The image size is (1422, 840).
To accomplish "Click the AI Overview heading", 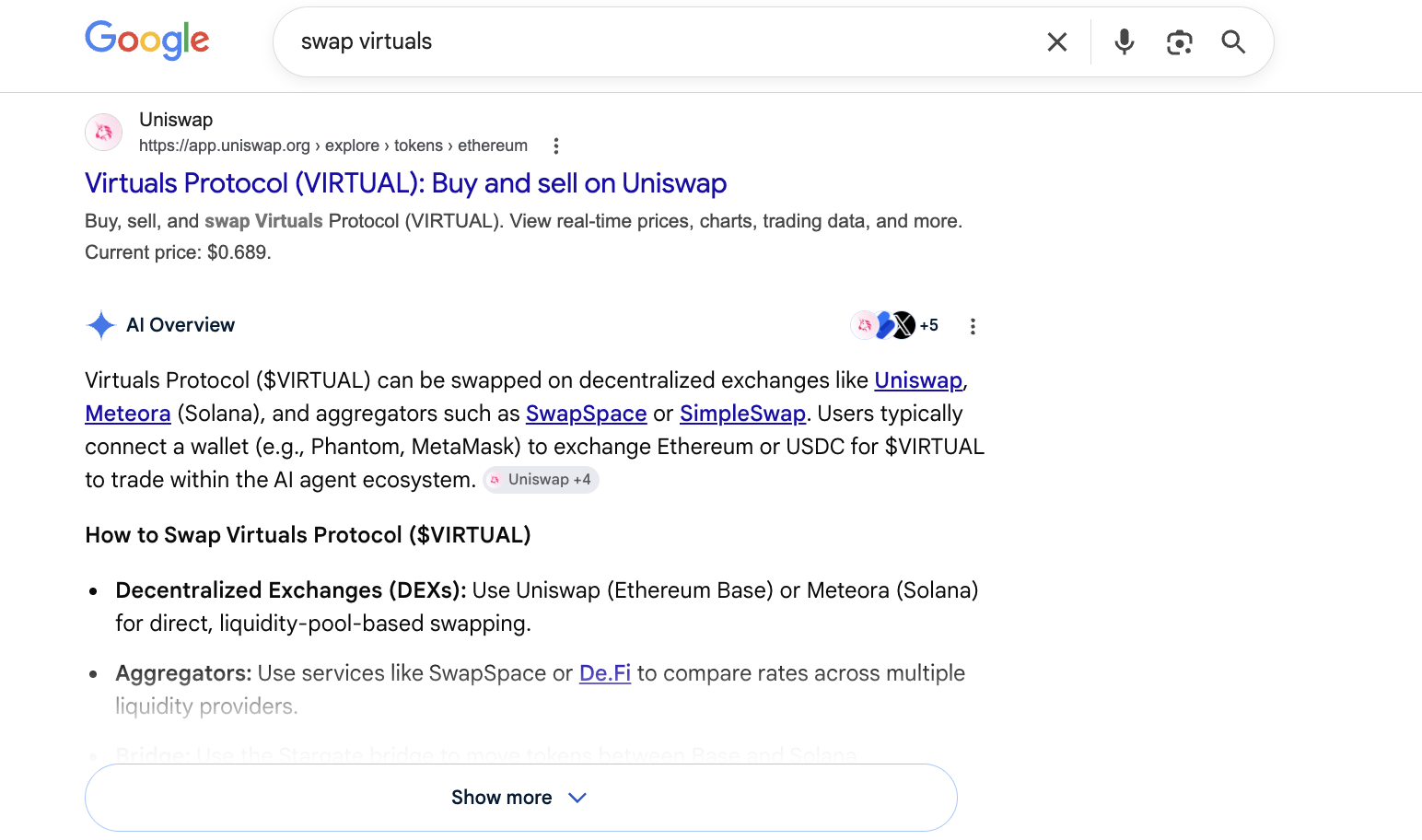I will pyautogui.click(x=181, y=325).
